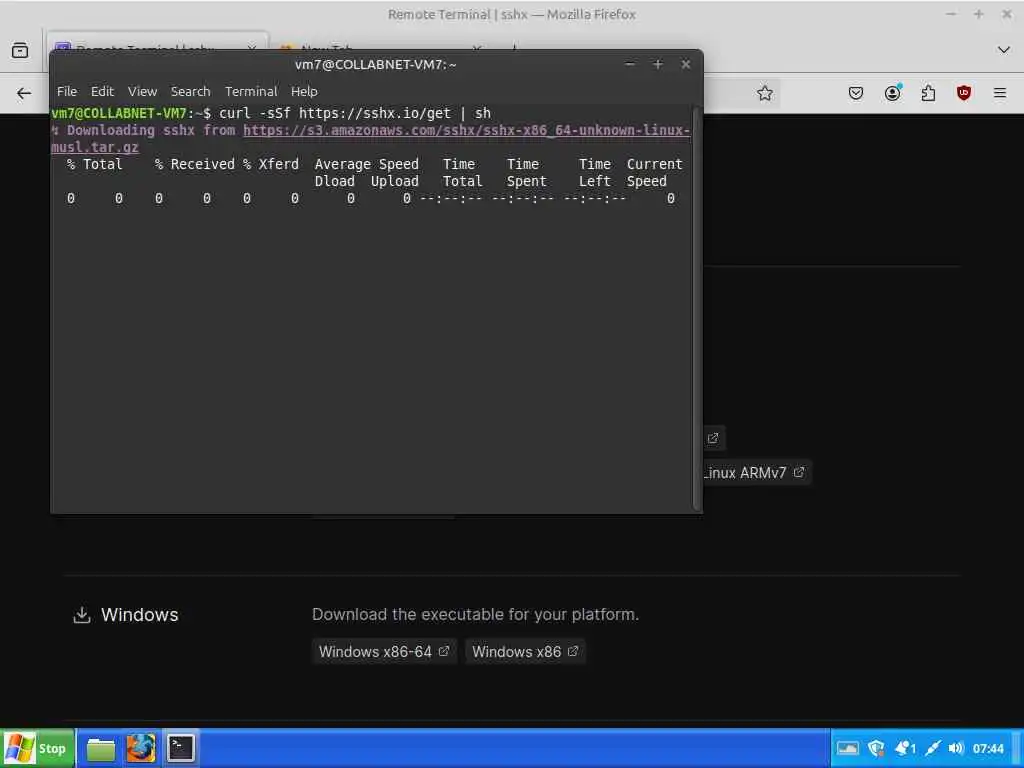Open the Stop start menu button on the taskbar
The image size is (1024, 768).
37,748
